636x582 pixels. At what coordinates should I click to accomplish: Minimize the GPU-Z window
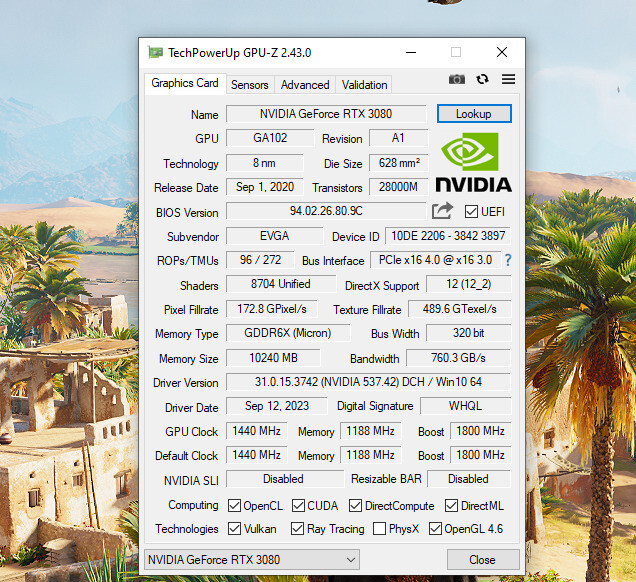(x=411, y=52)
